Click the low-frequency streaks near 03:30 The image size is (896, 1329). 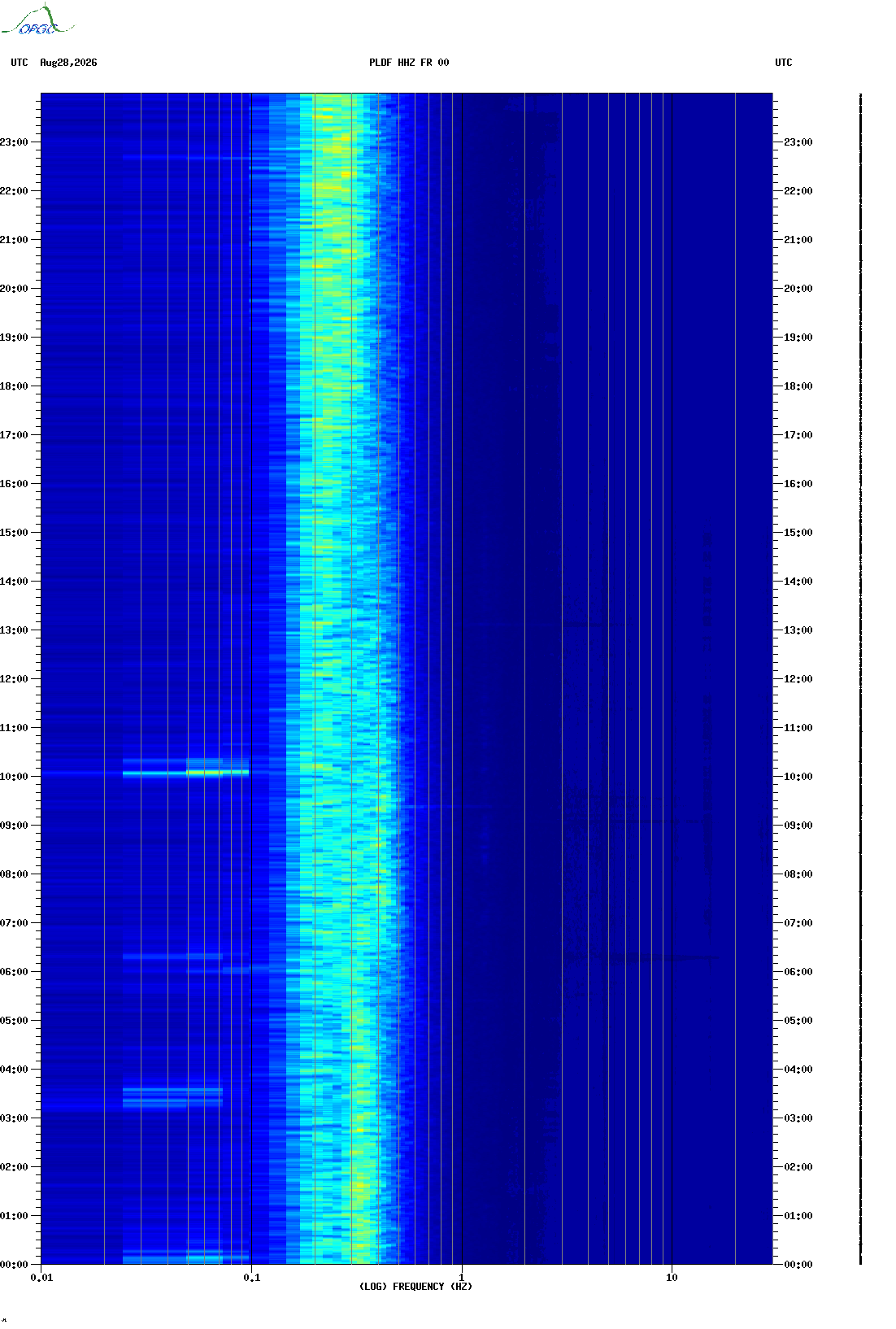pos(172,1097)
